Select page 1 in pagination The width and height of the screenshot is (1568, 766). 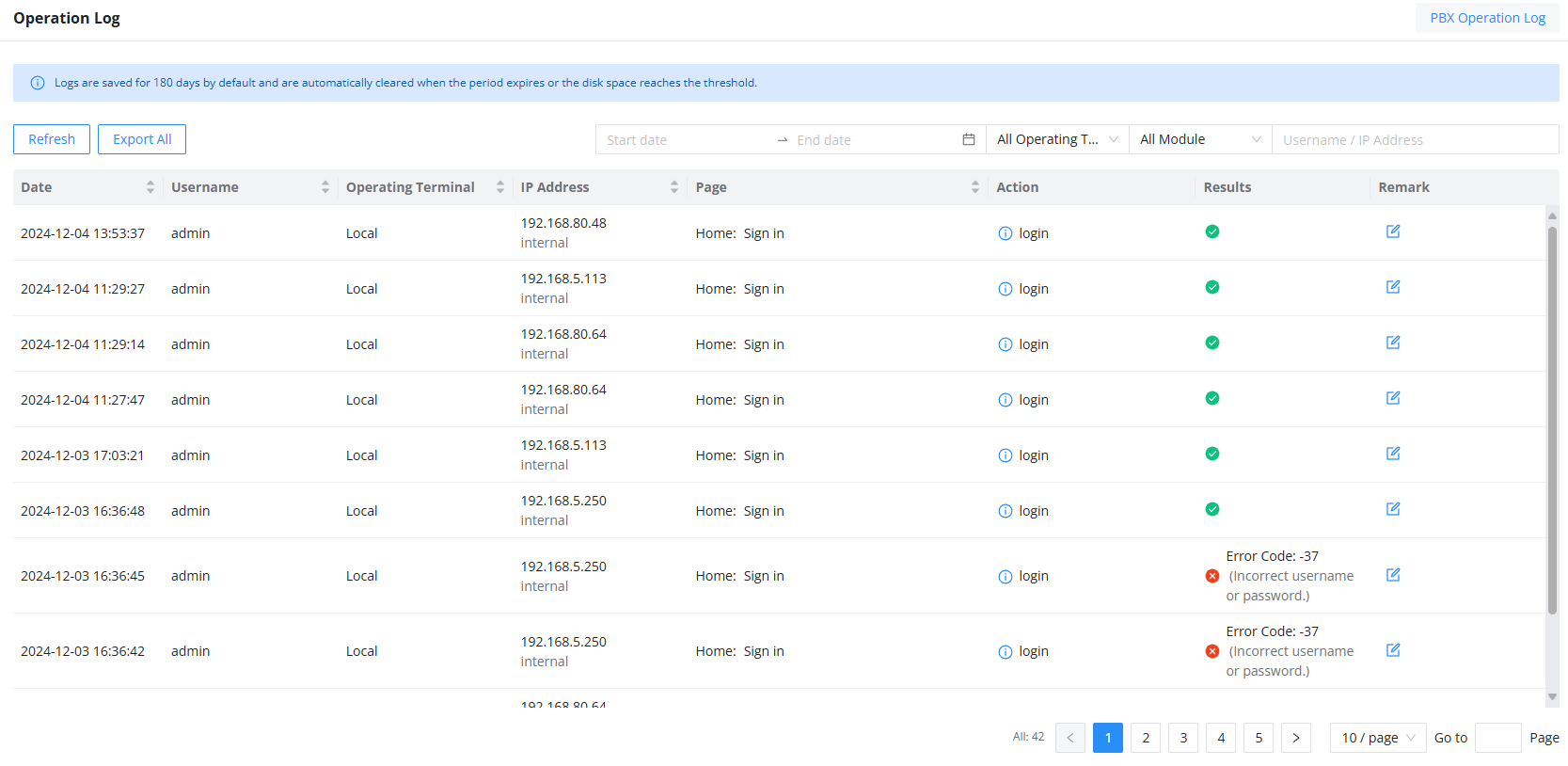pyautogui.click(x=1108, y=738)
